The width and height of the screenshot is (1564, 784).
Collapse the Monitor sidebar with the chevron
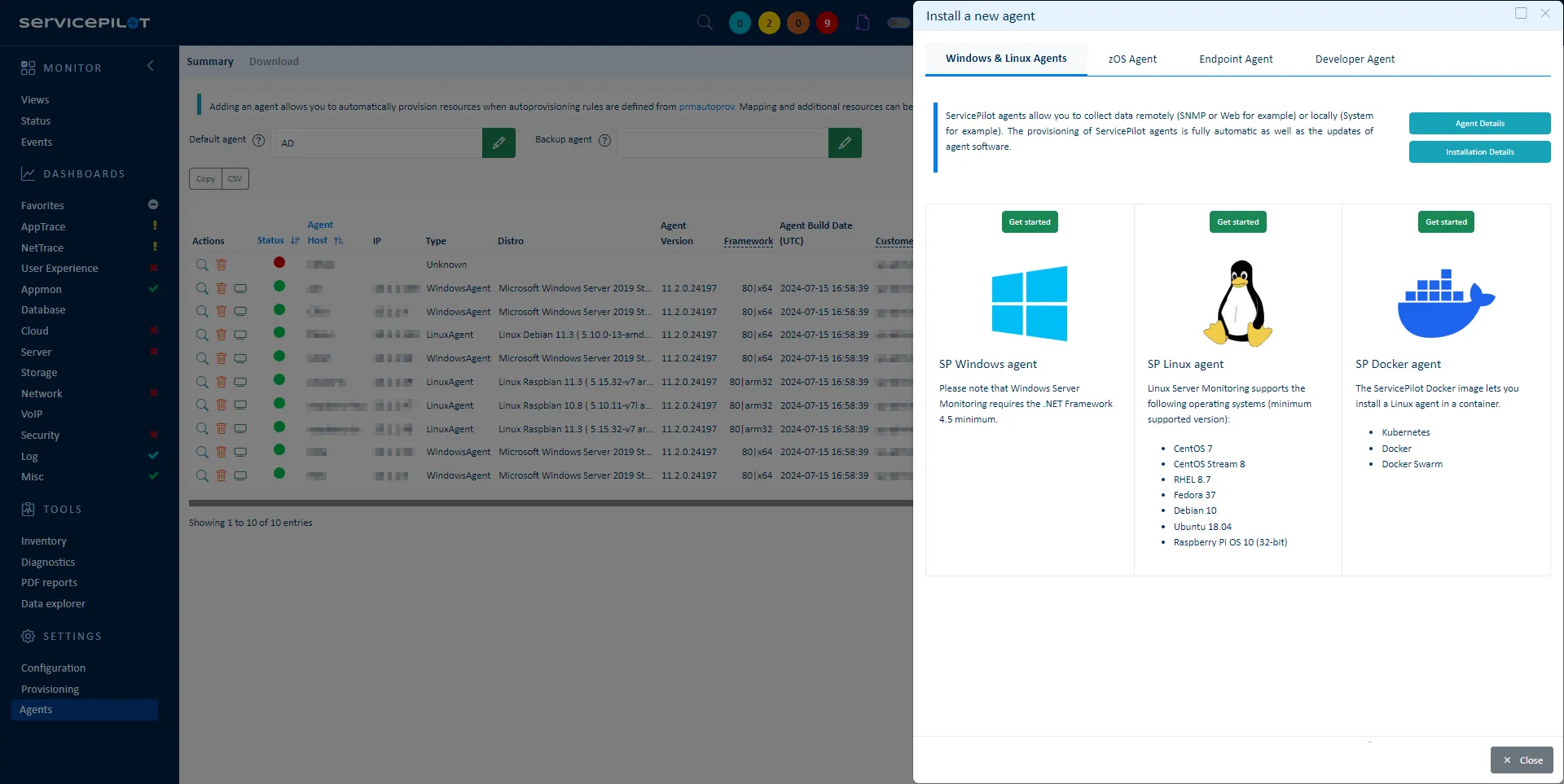[x=150, y=66]
